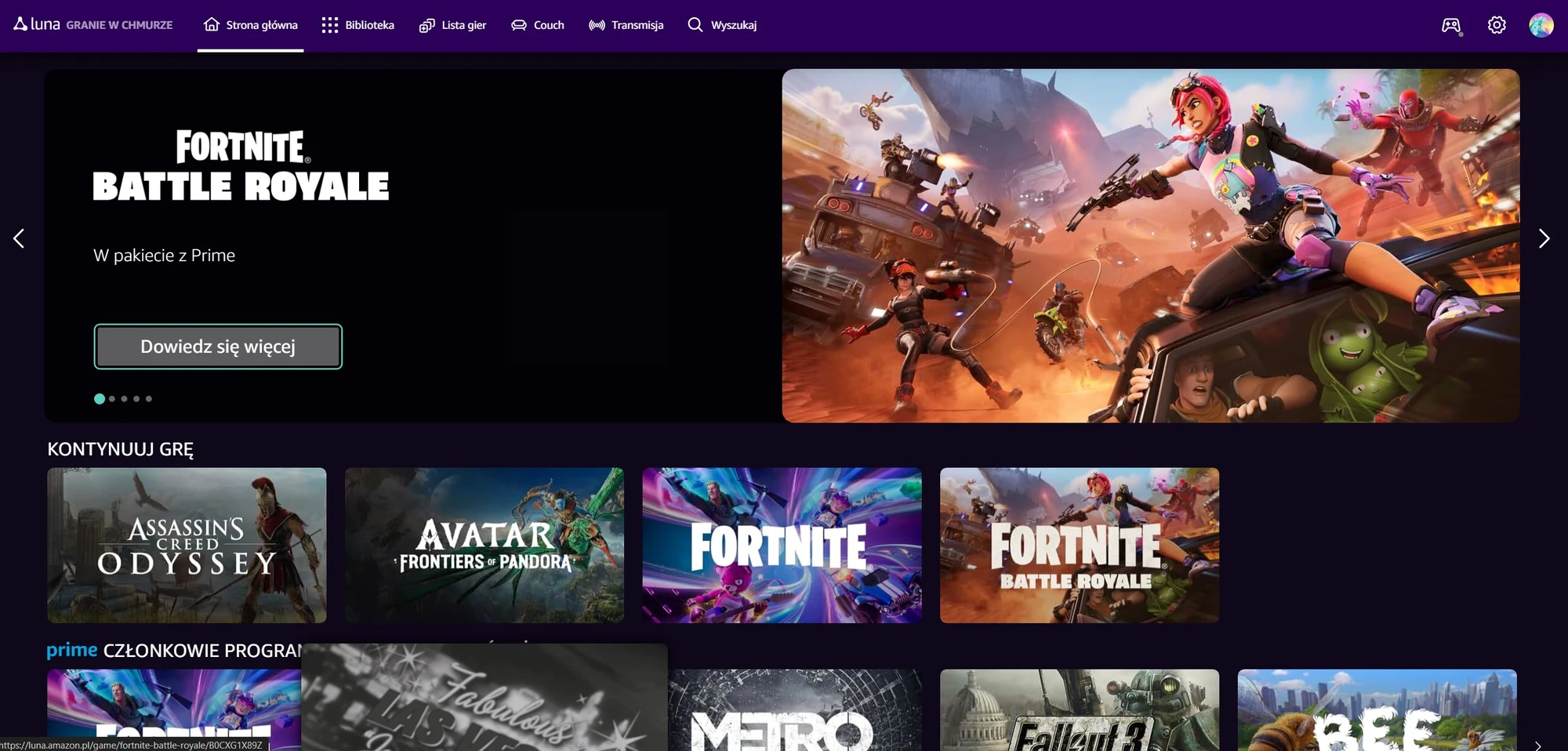Open the Strona główna tab
1568x751 pixels.
coord(251,25)
